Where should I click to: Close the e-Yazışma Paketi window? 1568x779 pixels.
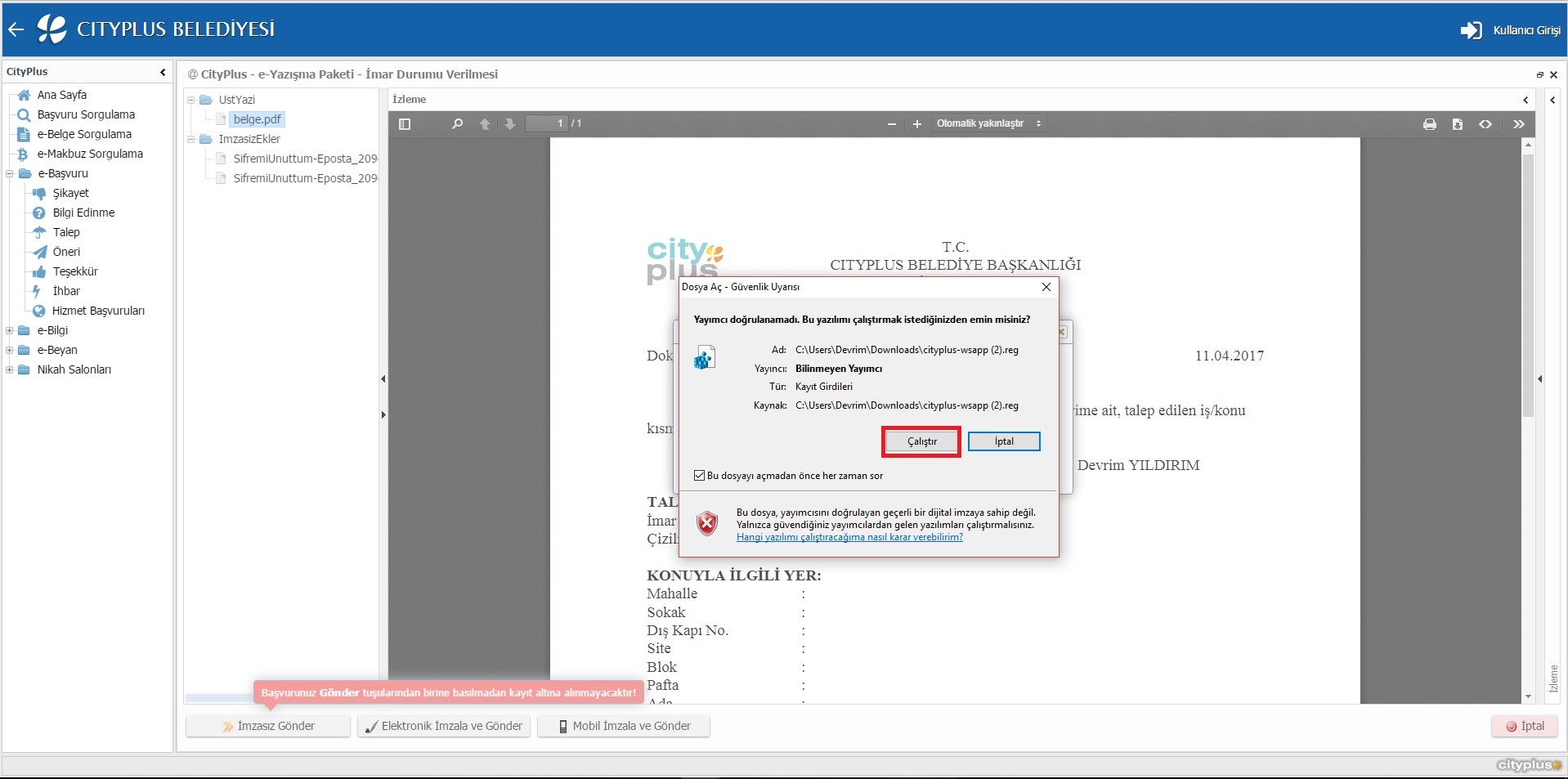click(1553, 74)
